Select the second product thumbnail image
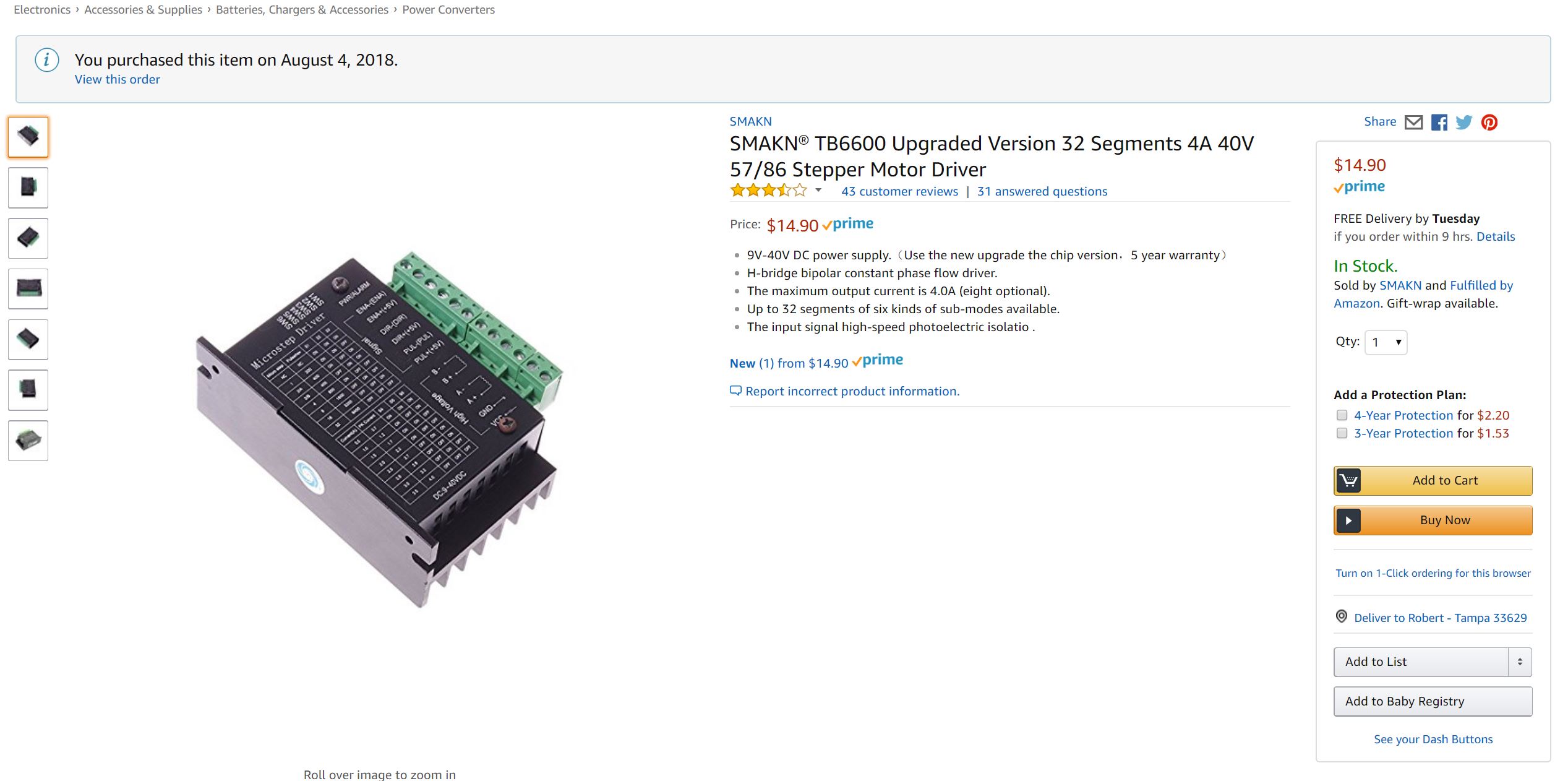This screenshot has width=1568, height=781. pos(28,188)
